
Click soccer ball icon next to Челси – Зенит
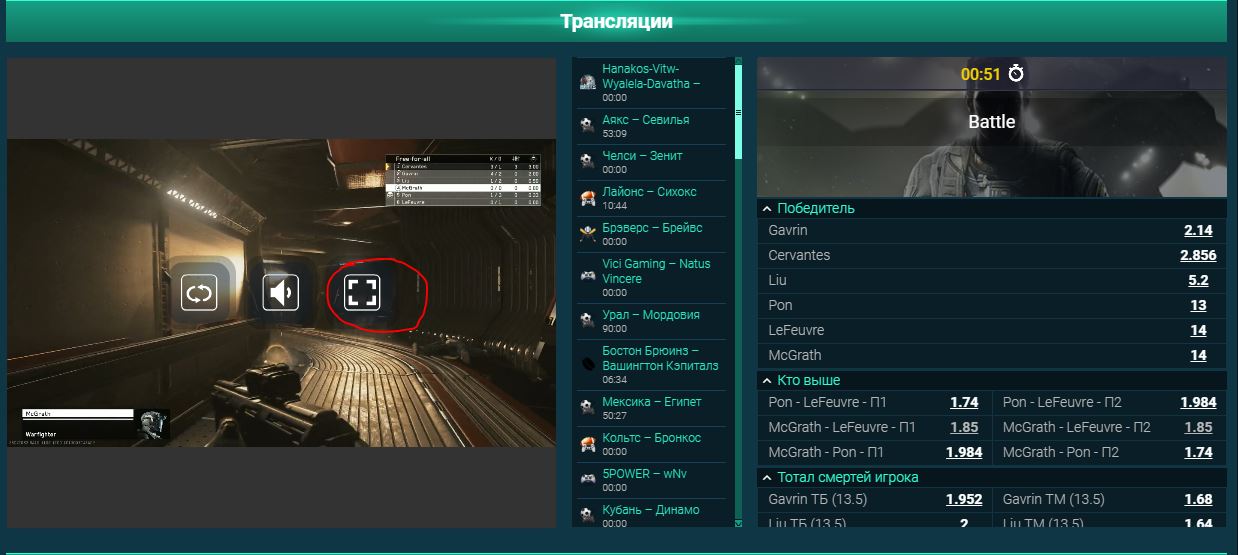coord(587,162)
